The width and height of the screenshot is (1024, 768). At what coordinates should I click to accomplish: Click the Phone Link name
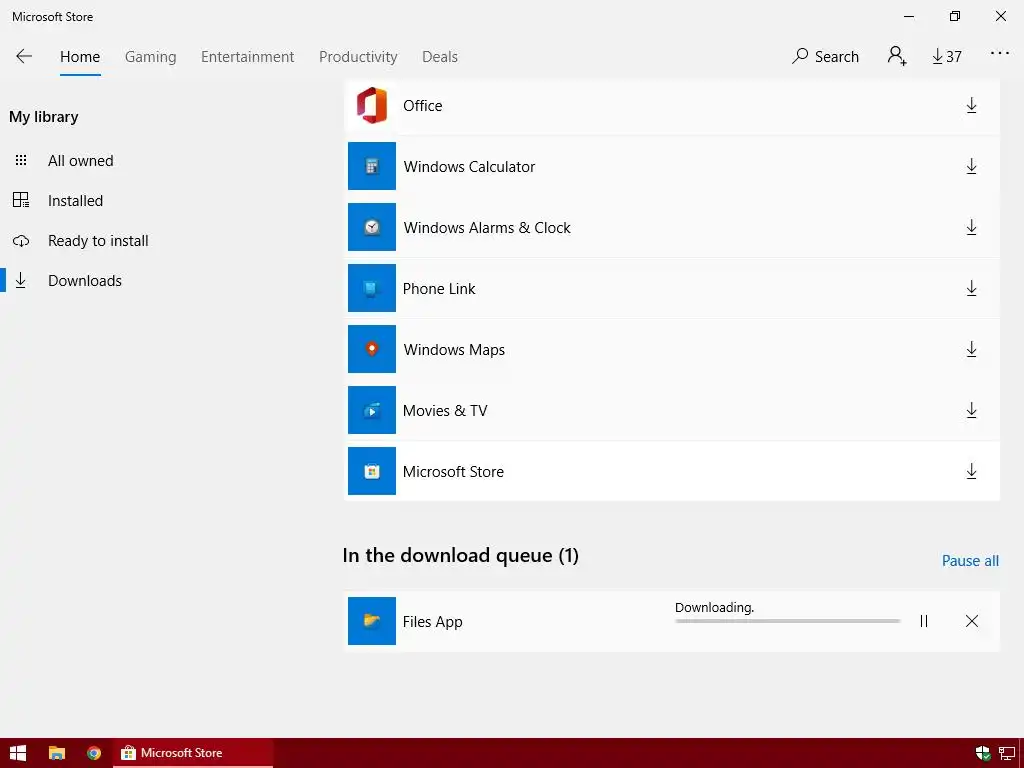coord(439,289)
